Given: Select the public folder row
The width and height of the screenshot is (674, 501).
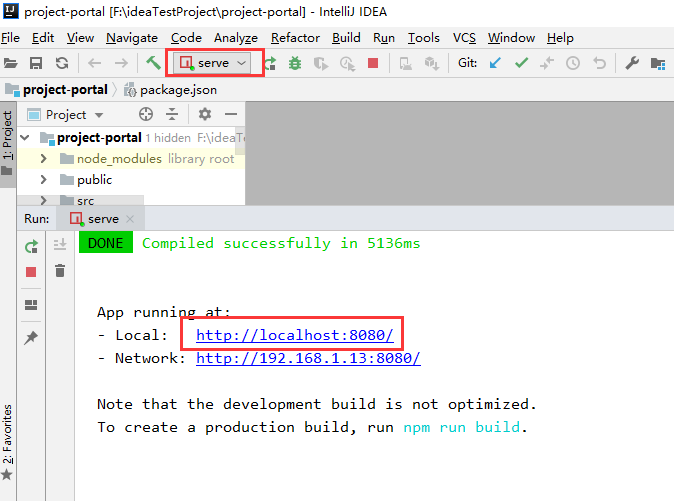Looking at the screenshot, I should click(x=131, y=180).
